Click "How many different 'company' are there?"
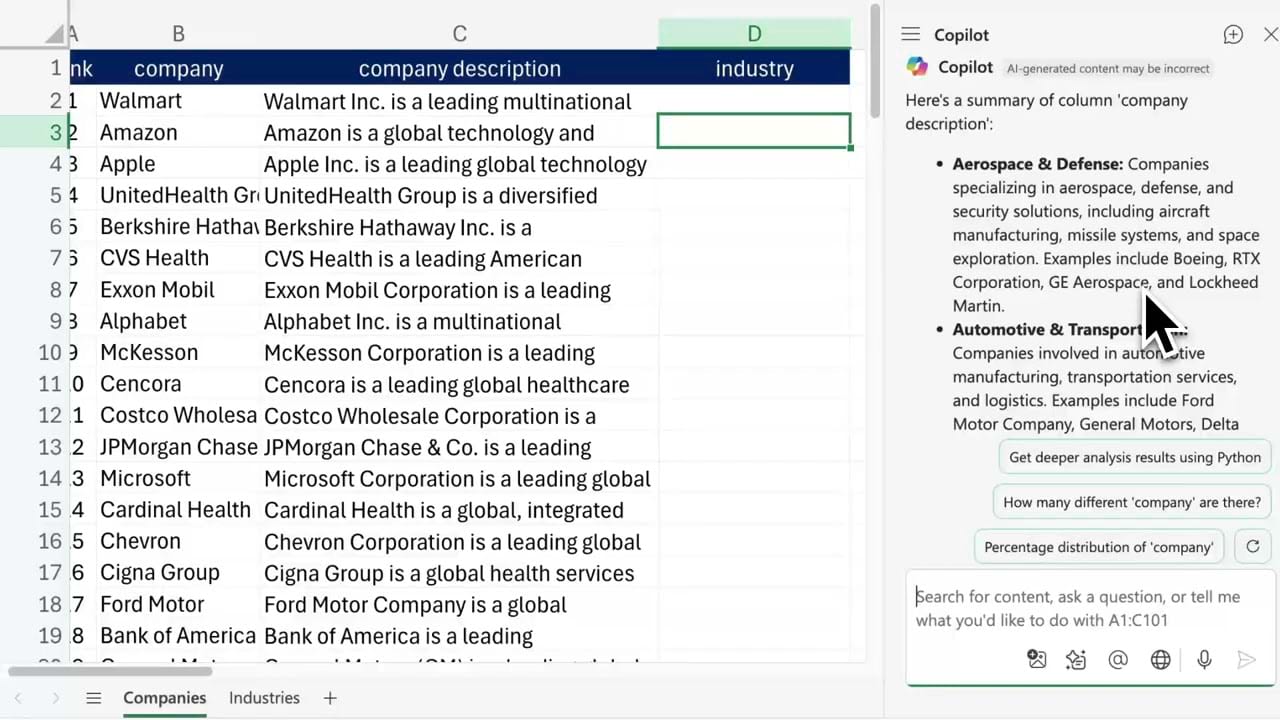The width and height of the screenshot is (1280, 720). 1132,502
